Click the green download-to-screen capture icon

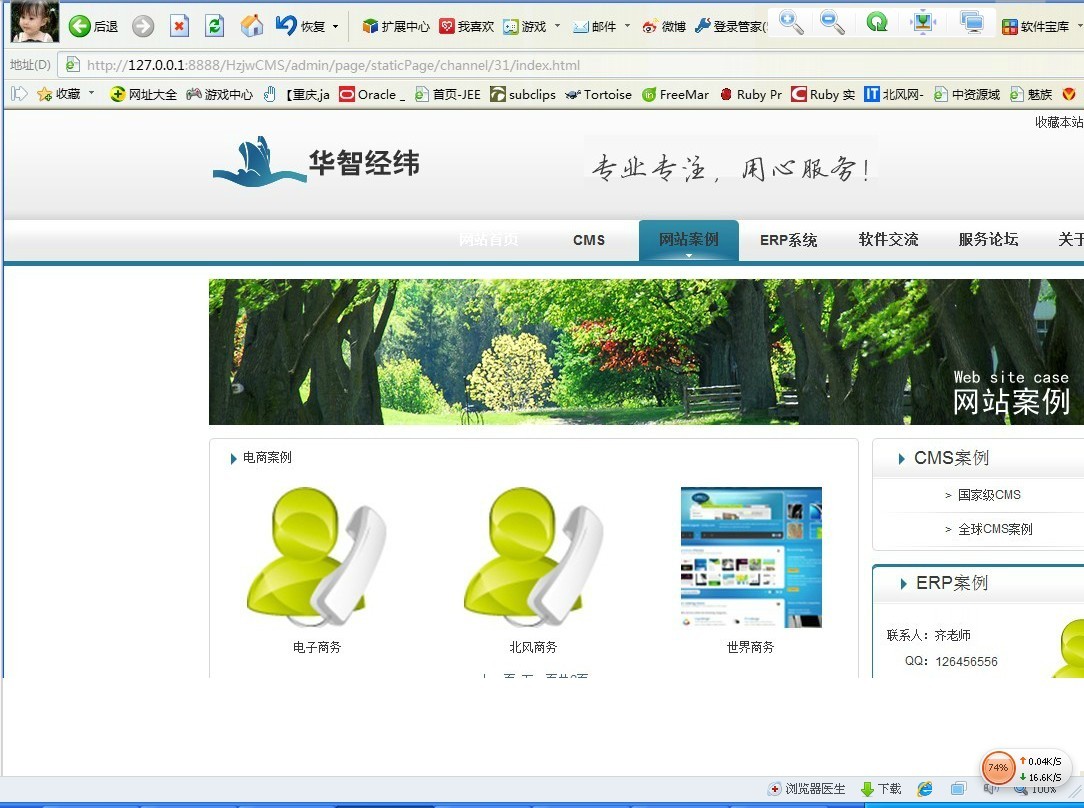pos(922,23)
